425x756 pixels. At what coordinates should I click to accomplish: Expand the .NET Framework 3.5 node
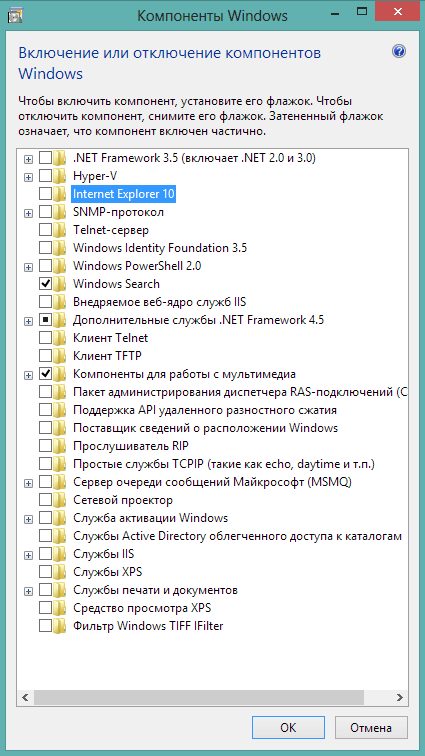click(28, 159)
